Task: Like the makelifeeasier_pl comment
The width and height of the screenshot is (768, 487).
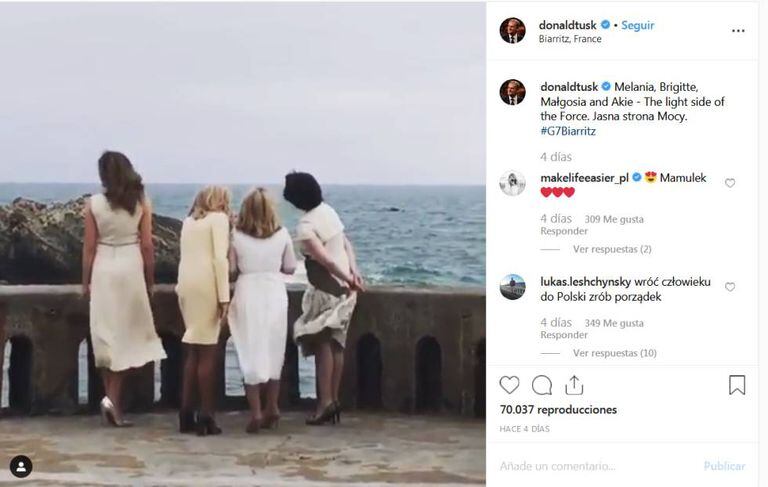Action: pyautogui.click(x=730, y=183)
